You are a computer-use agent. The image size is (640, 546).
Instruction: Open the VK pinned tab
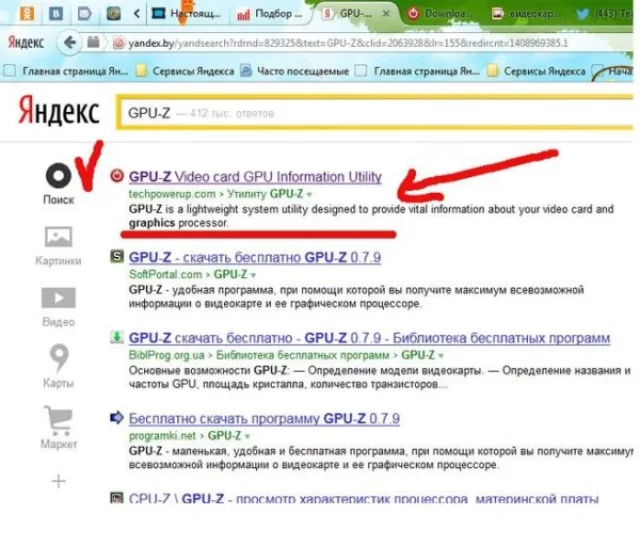(56, 14)
